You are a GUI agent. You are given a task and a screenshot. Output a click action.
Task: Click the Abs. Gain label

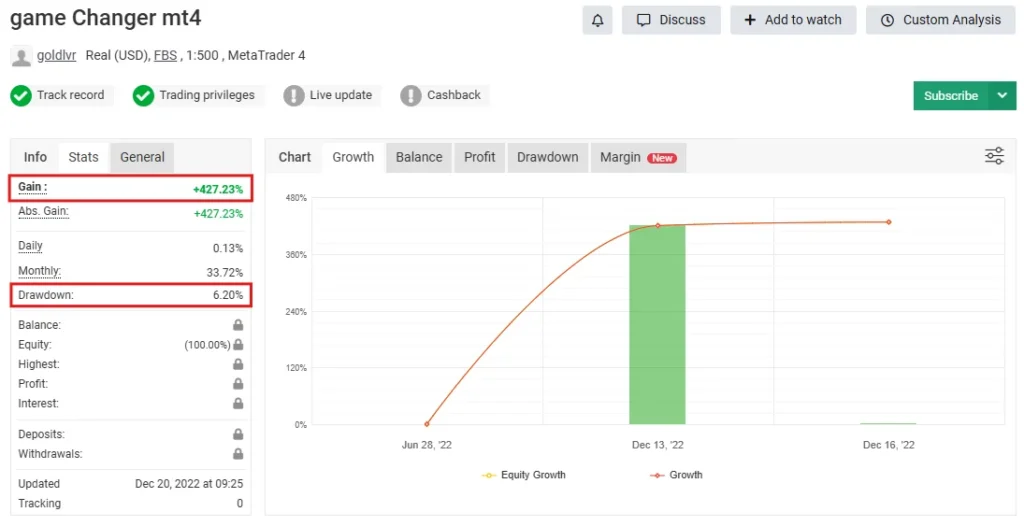tap(43, 212)
